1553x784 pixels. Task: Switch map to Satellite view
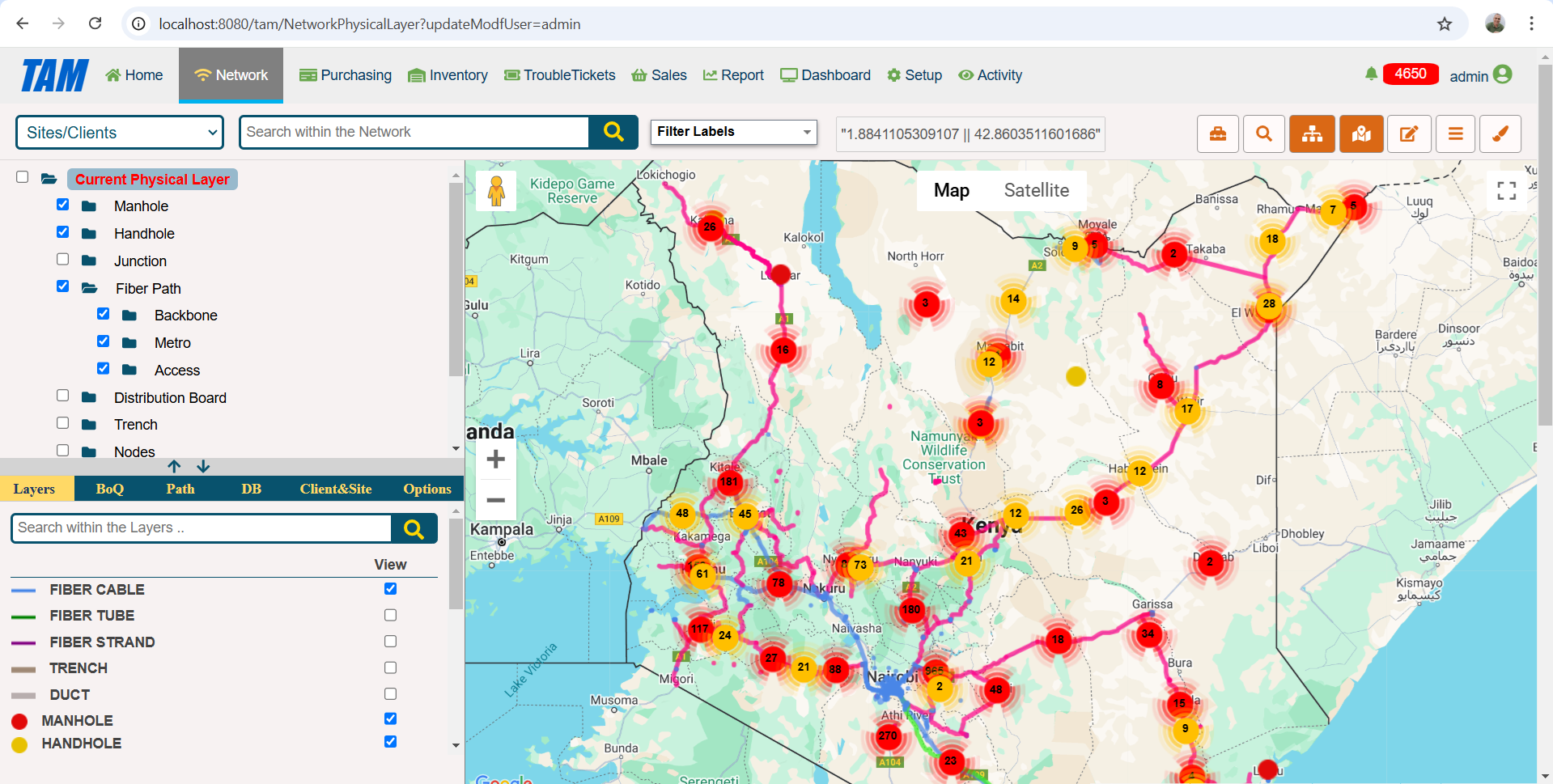pos(1036,190)
